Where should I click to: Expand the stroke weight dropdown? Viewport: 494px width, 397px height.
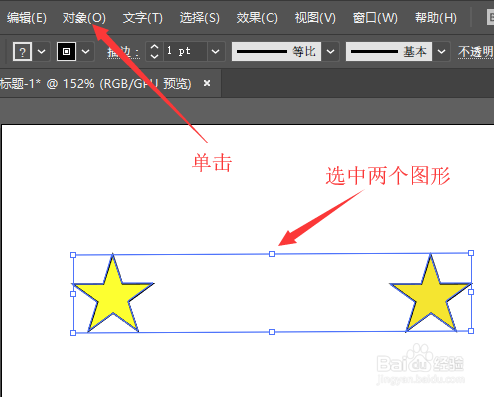(x=216, y=51)
